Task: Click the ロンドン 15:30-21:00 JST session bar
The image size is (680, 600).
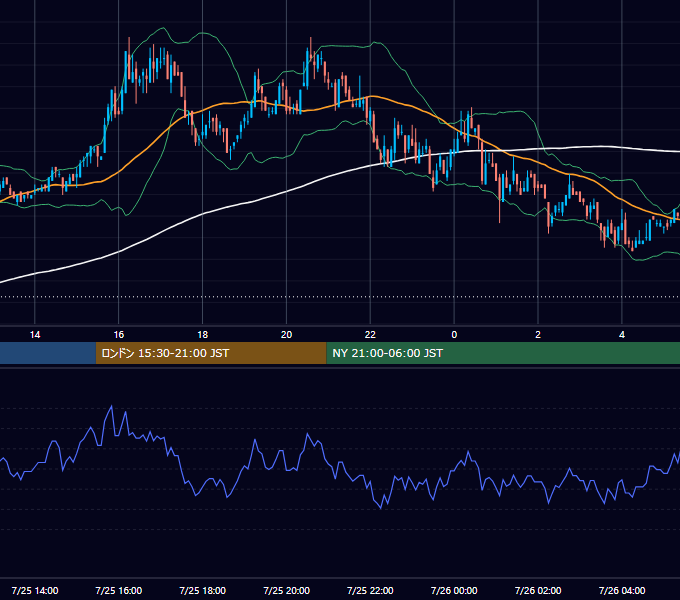Action: coord(211,353)
